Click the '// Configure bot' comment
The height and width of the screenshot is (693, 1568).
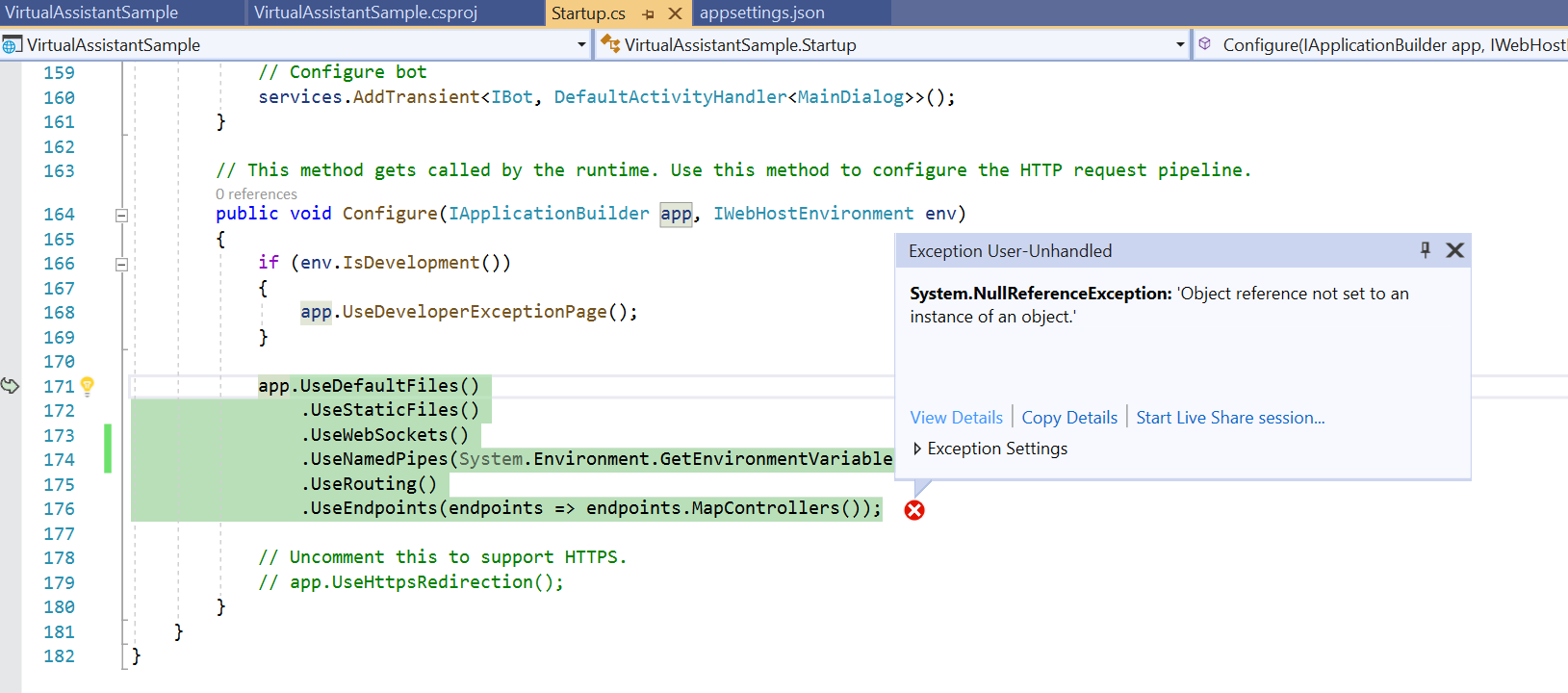click(x=343, y=72)
